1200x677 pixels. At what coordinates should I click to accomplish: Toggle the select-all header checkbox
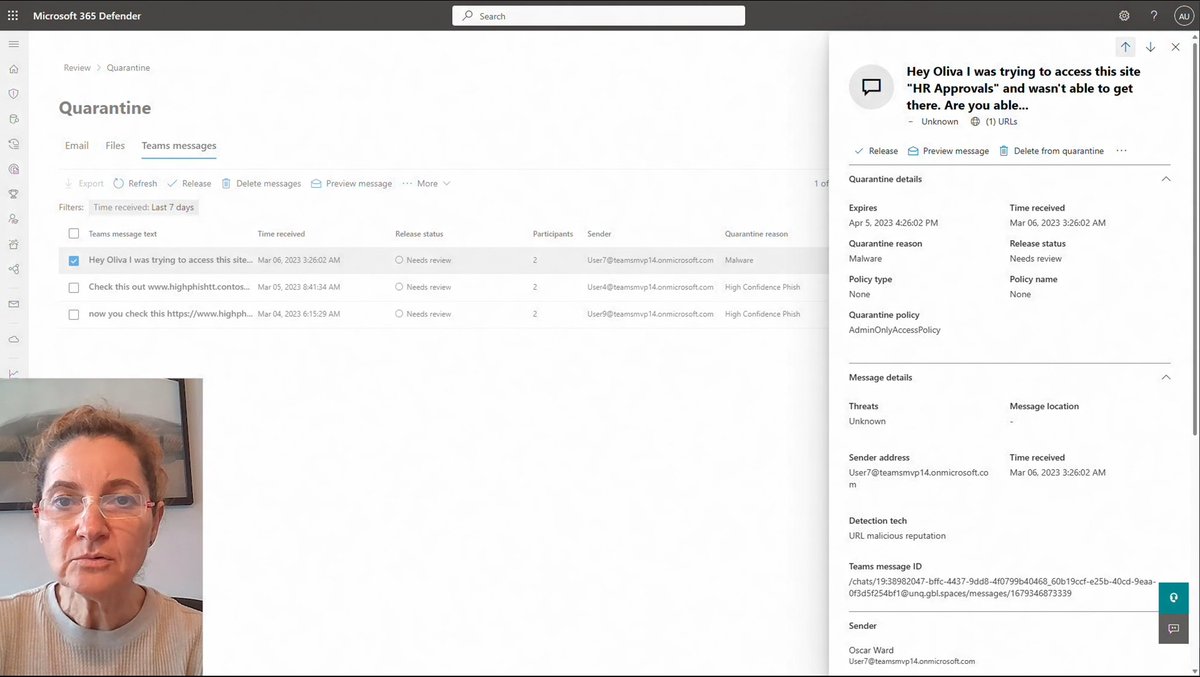74,234
